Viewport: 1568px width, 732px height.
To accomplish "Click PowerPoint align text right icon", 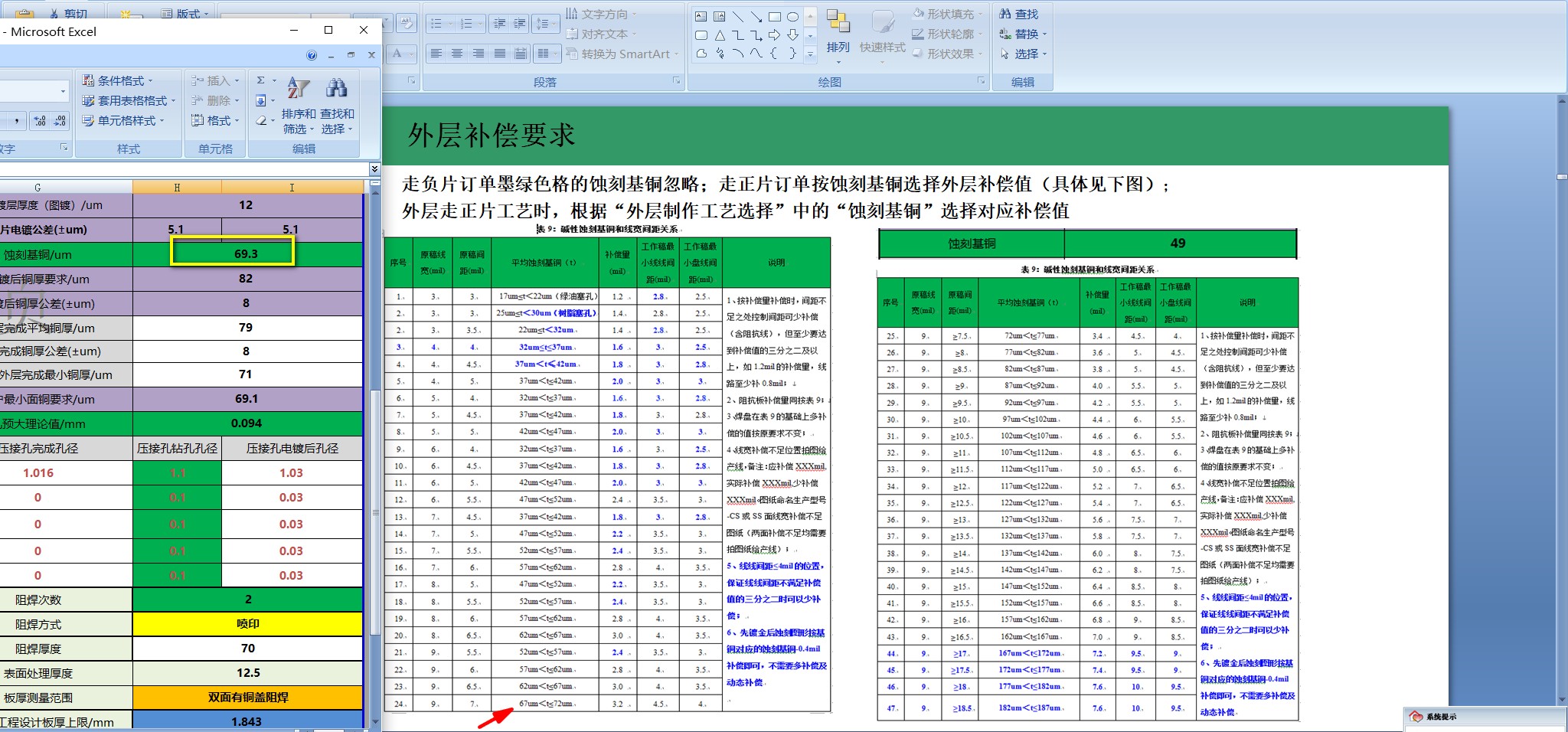I will (x=479, y=54).
